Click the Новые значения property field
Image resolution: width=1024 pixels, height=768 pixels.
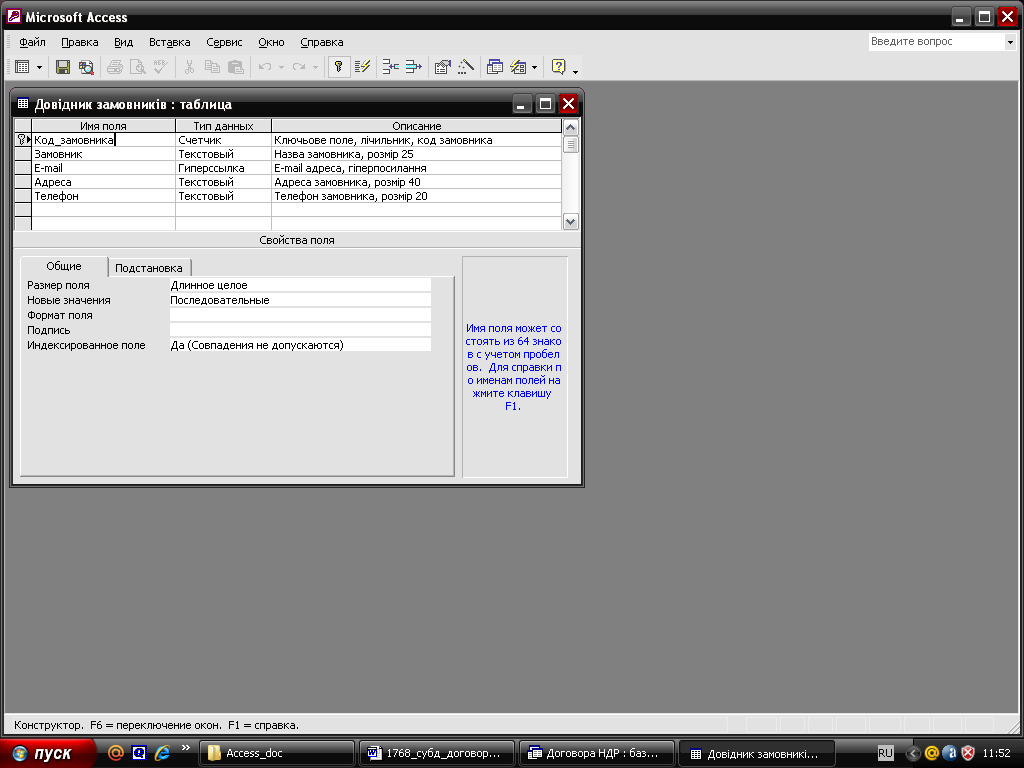point(300,300)
